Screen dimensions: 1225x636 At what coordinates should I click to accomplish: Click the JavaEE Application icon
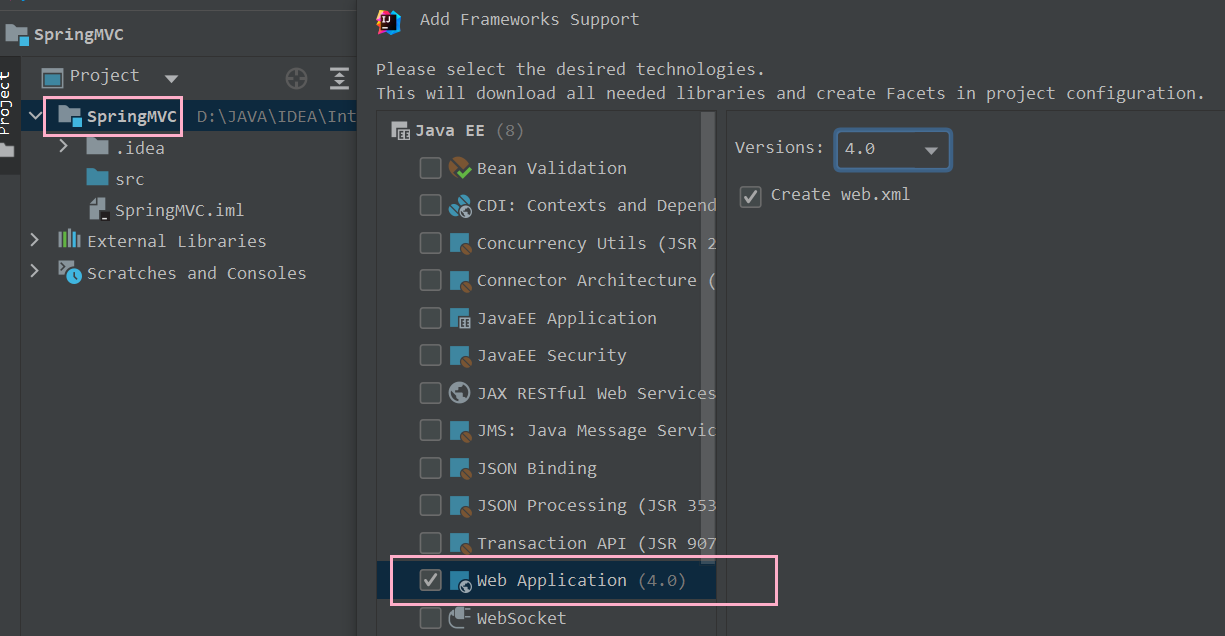[x=459, y=318]
